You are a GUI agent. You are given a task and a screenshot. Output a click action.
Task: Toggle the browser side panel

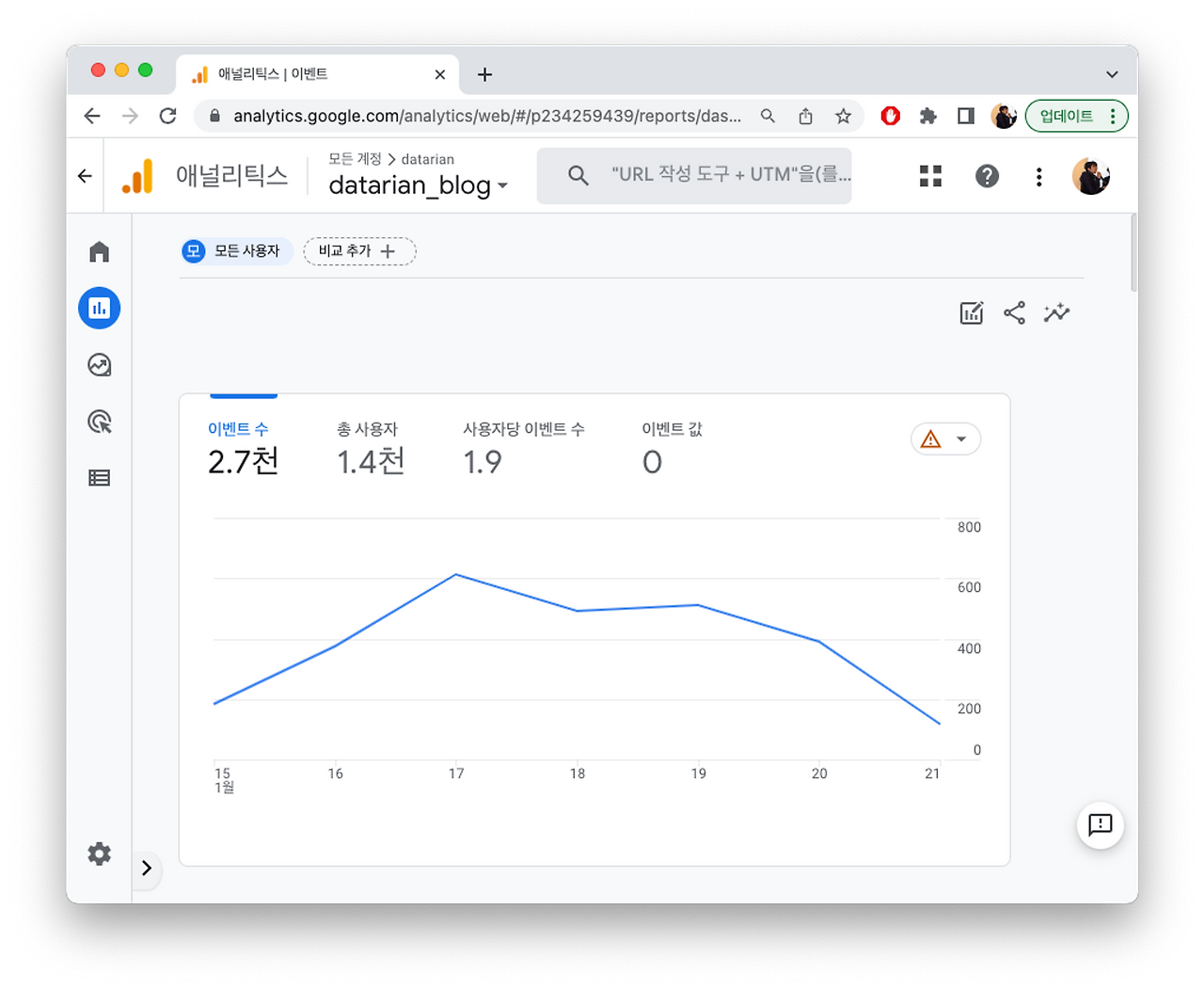(966, 116)
